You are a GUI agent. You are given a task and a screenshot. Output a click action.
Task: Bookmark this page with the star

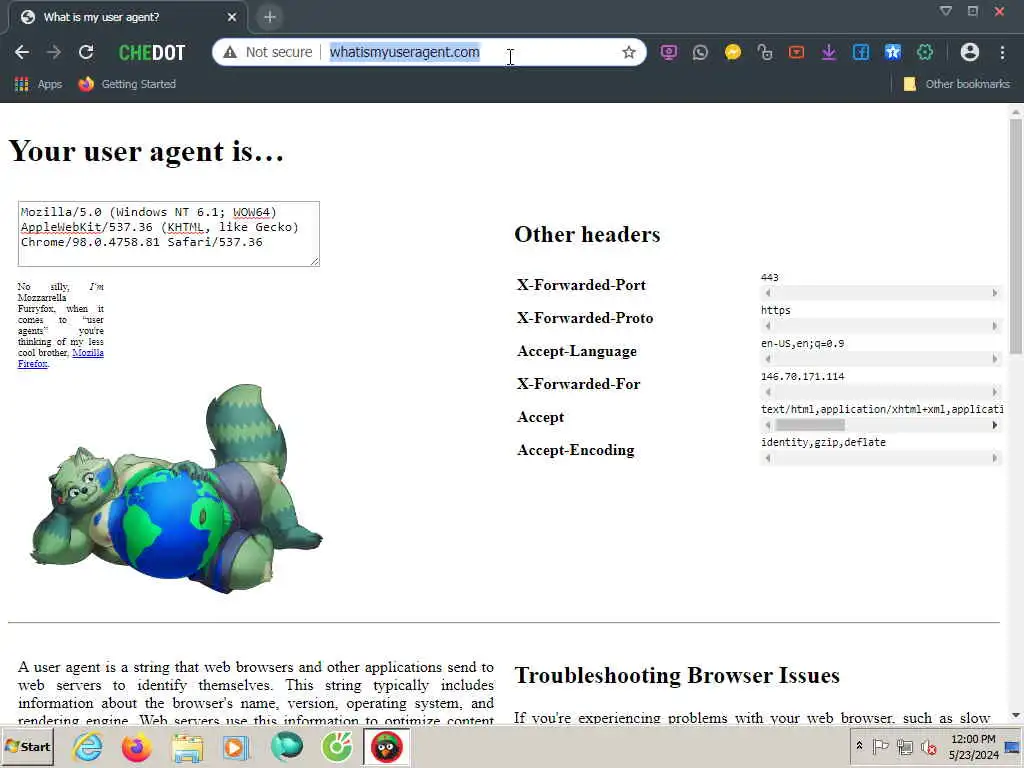click(628, 52)
